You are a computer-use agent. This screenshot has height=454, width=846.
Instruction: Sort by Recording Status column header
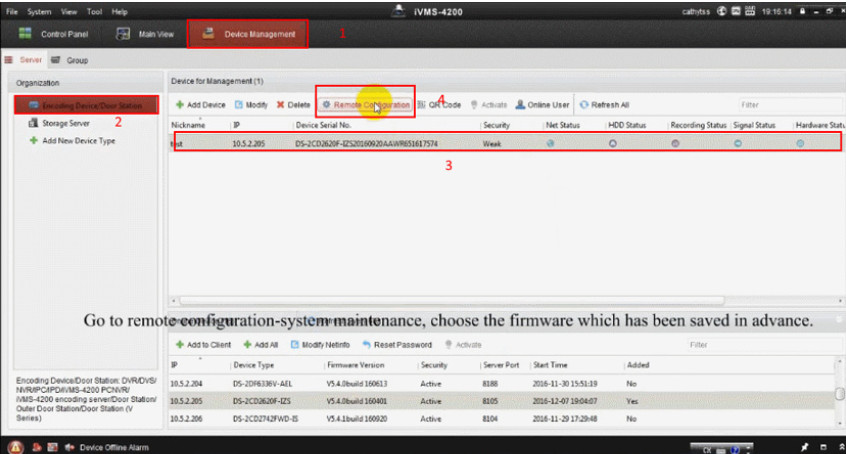click(699, 125)
